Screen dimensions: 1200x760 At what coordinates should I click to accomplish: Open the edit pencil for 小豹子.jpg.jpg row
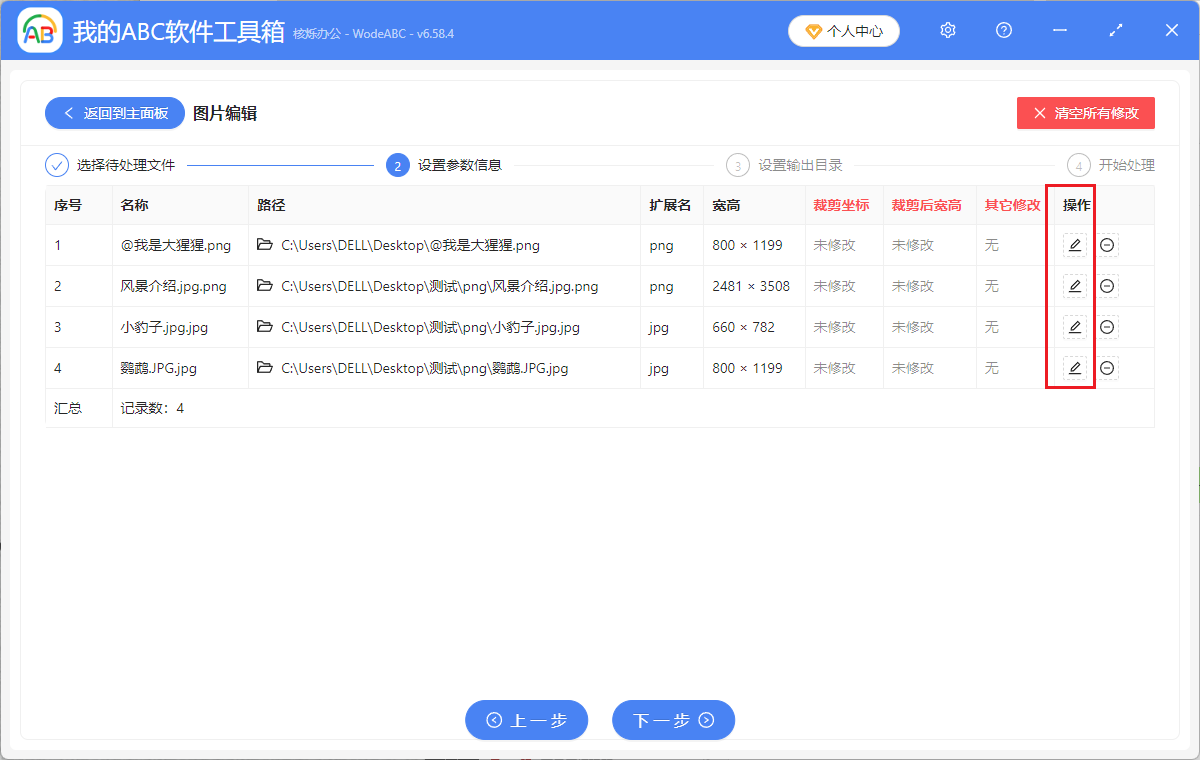(1074, 326)
